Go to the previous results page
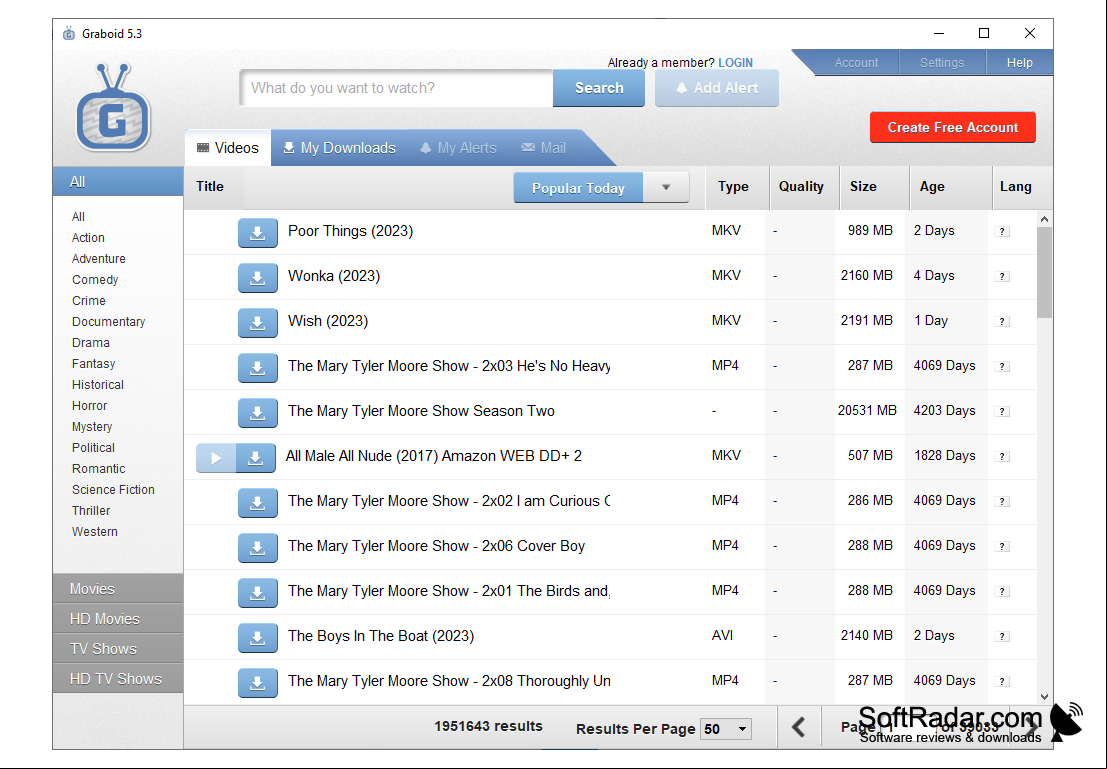 (799, 727)
